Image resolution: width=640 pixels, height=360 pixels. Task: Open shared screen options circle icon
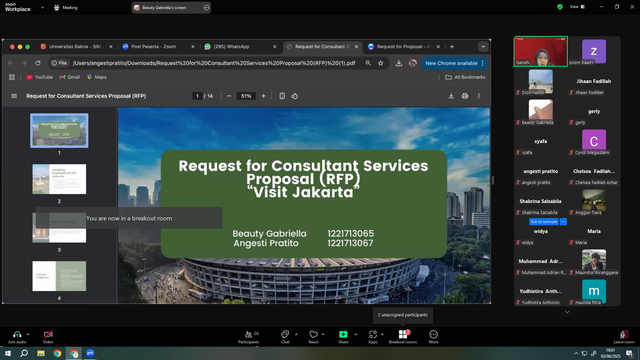click(x=207, y=7)
